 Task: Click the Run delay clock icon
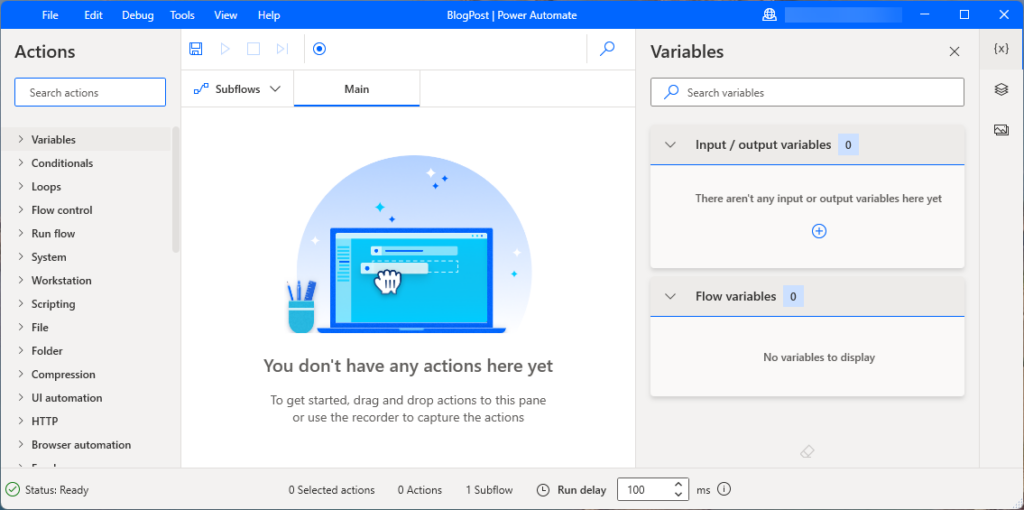(x=543, y=490)
